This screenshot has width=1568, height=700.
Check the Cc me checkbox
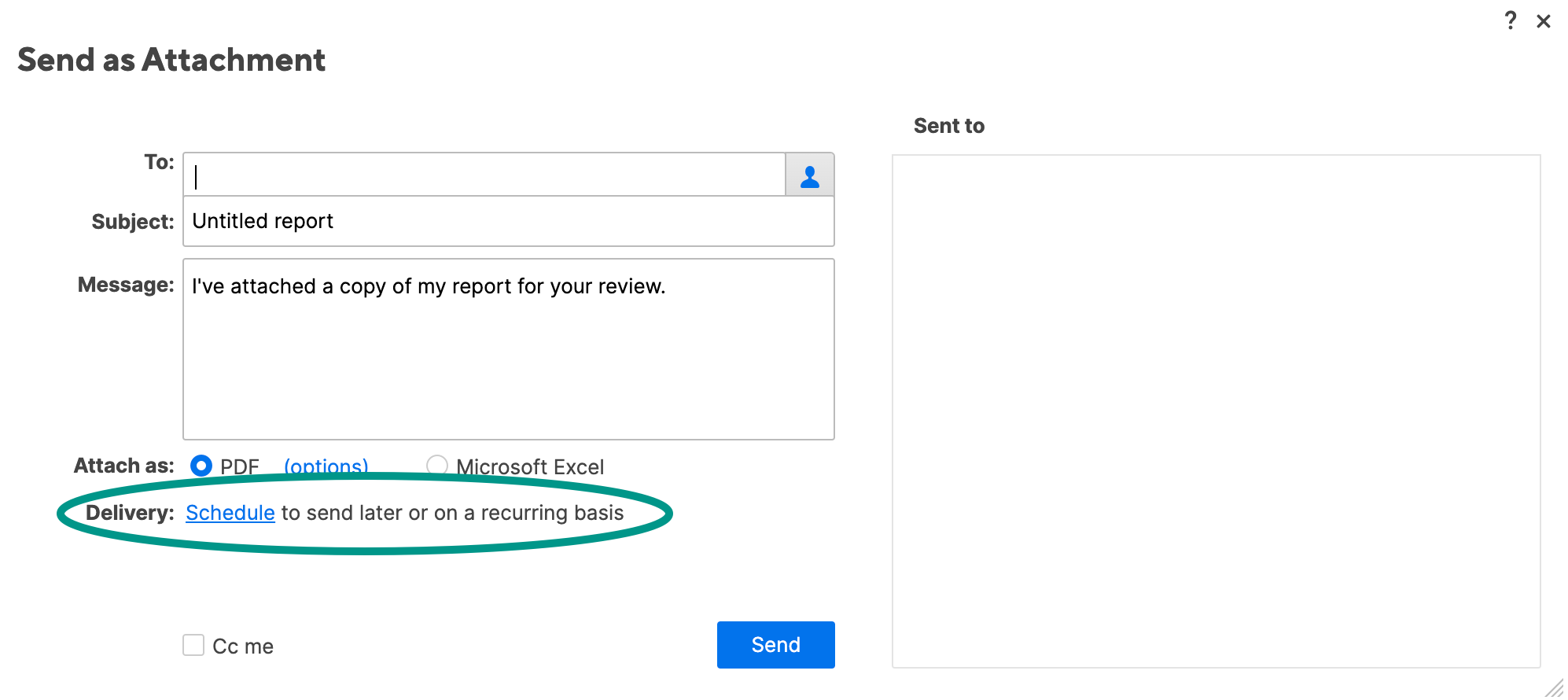tap(193, 645)
